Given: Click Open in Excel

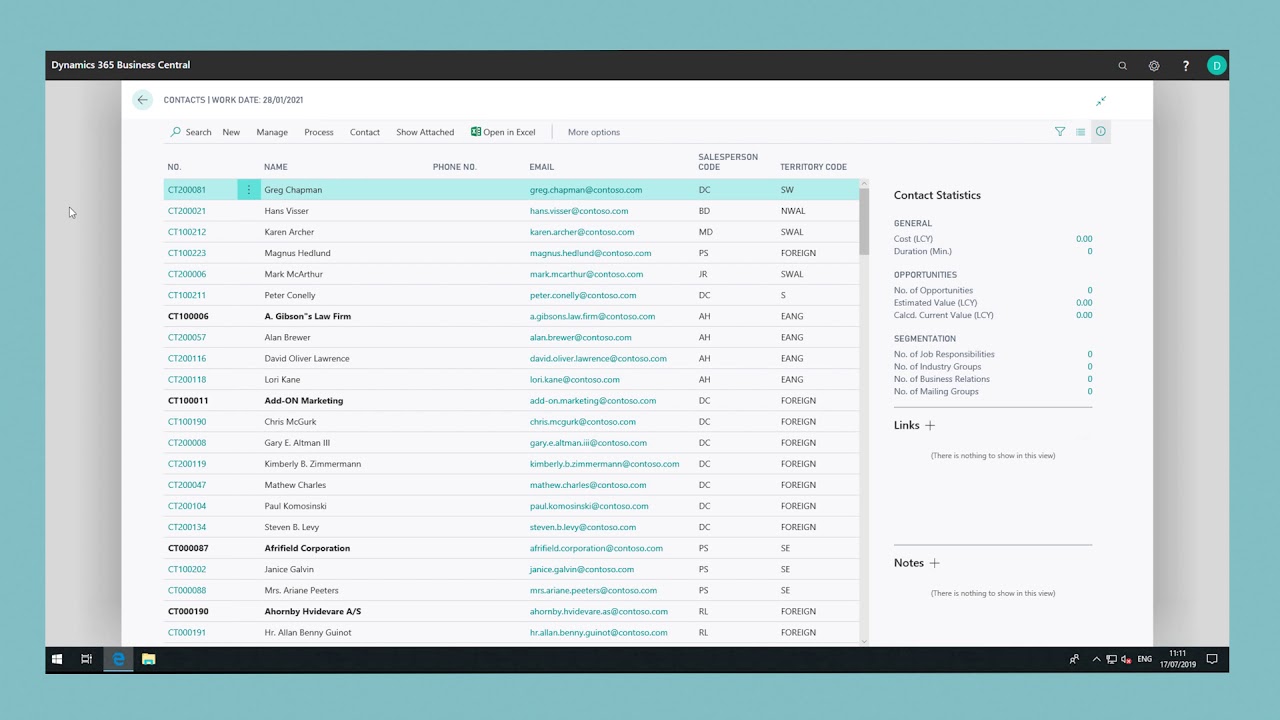Looking at the screenshot, I should pos(503,132).
